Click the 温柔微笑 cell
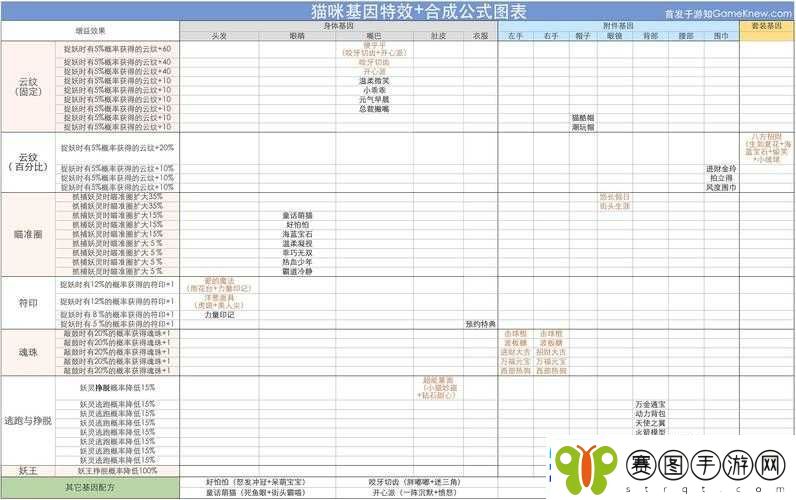Viewport: 796px width, 500px height. [374, 81]
